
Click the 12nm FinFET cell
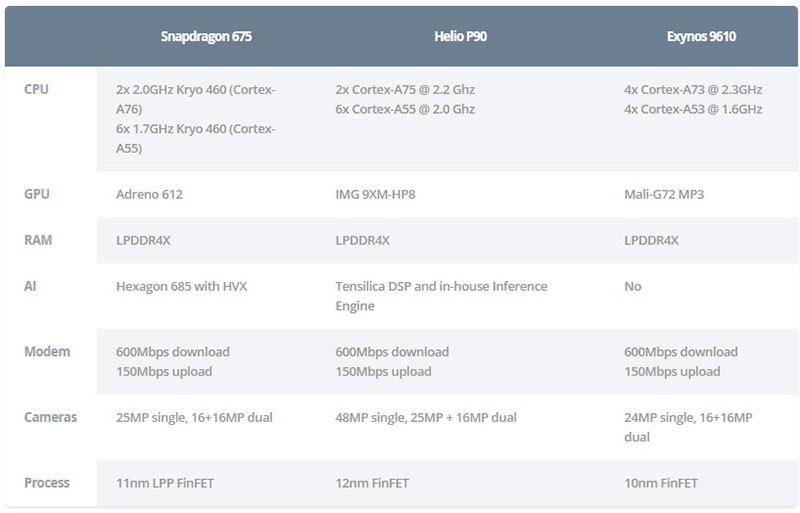pos(378,483)
